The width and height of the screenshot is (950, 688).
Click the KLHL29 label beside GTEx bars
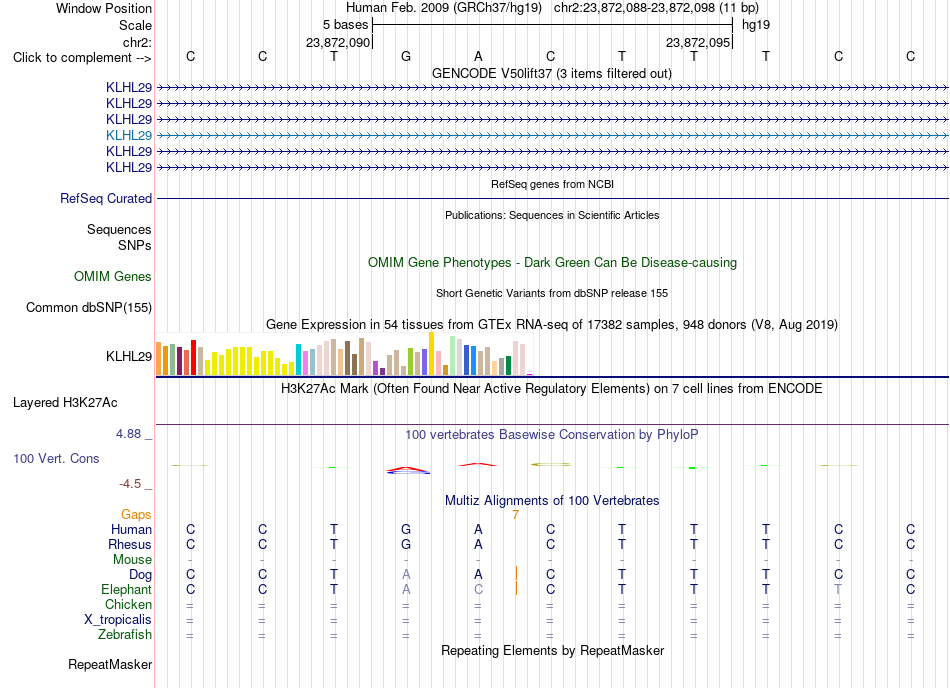[128, 356]
